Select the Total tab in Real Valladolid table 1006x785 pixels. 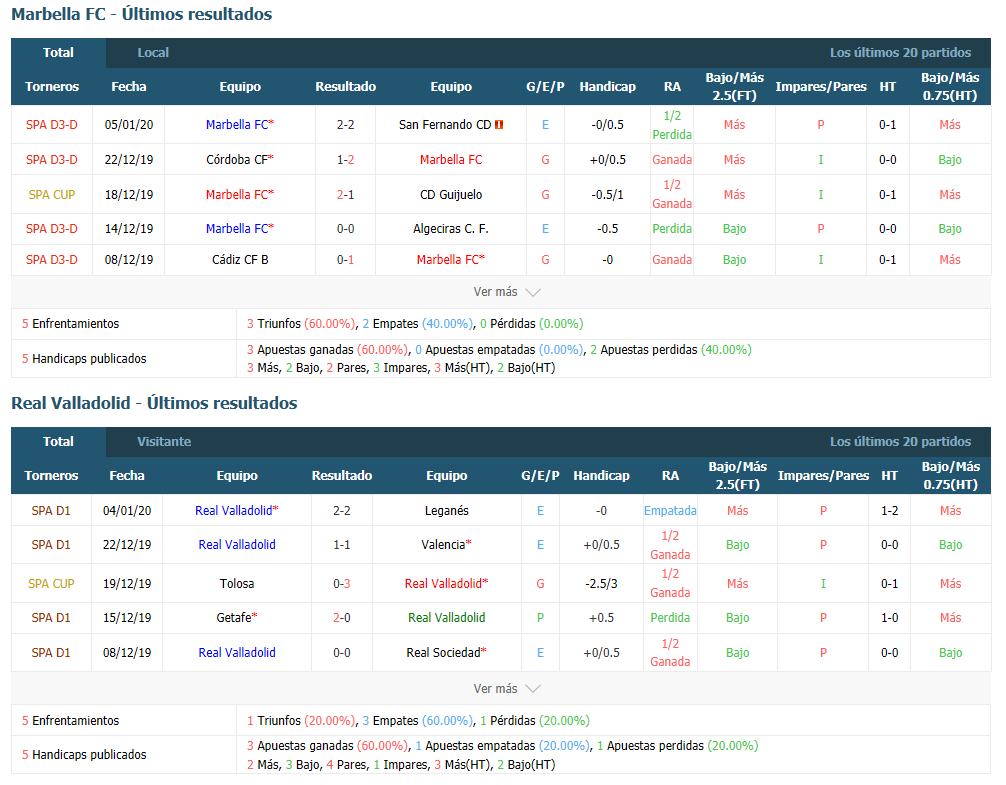point(58,442)
